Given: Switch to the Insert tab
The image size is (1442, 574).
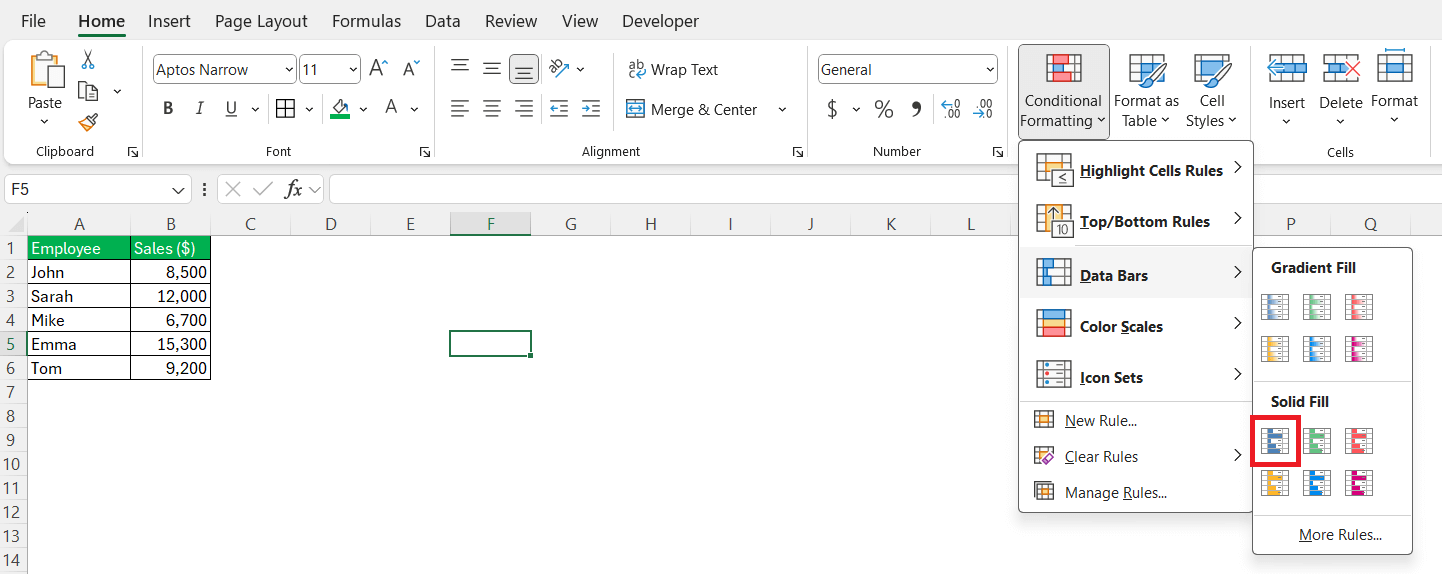Looking at the screenshot, I should (x=169, y=21).
